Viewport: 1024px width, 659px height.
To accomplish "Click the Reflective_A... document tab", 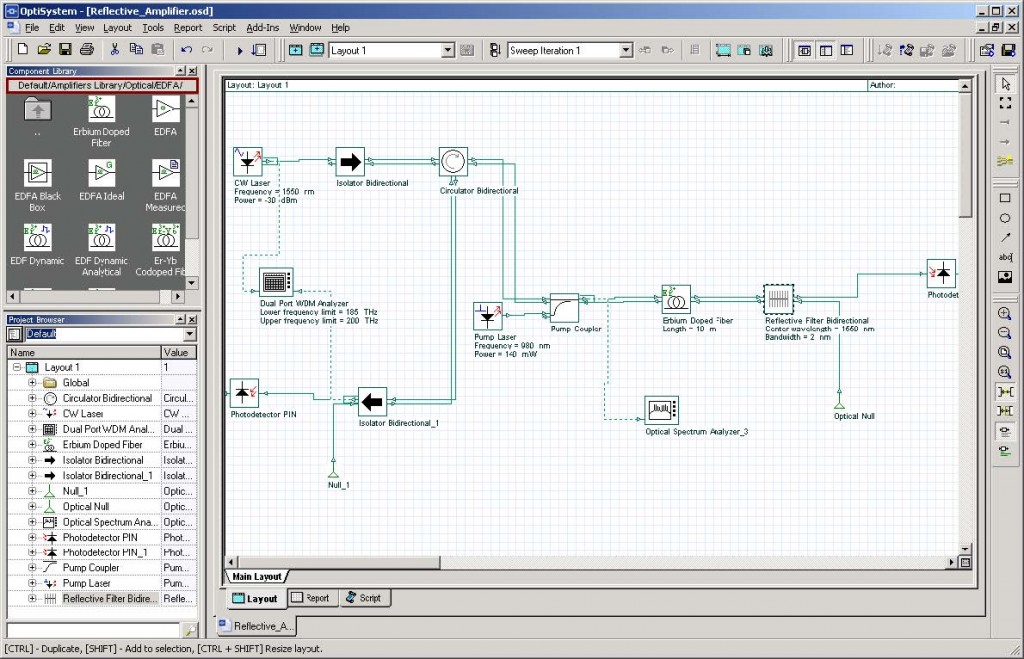I will click(x=256, y=626).
